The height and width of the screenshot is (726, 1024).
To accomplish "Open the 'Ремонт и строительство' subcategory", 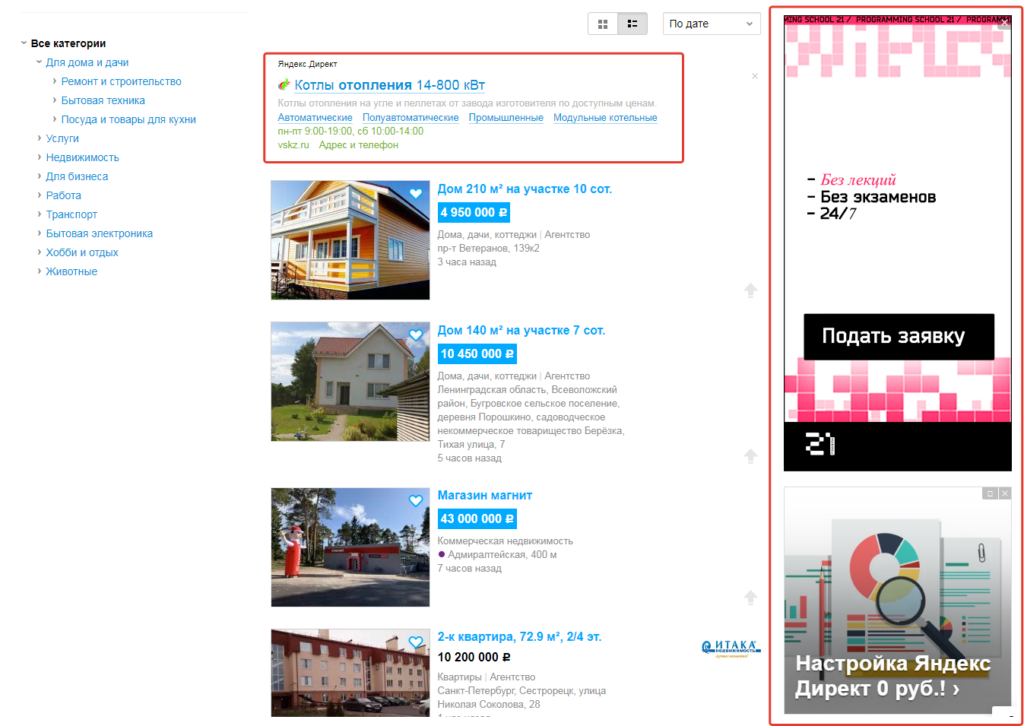I will pyautogui.click(x=121, y=82).
